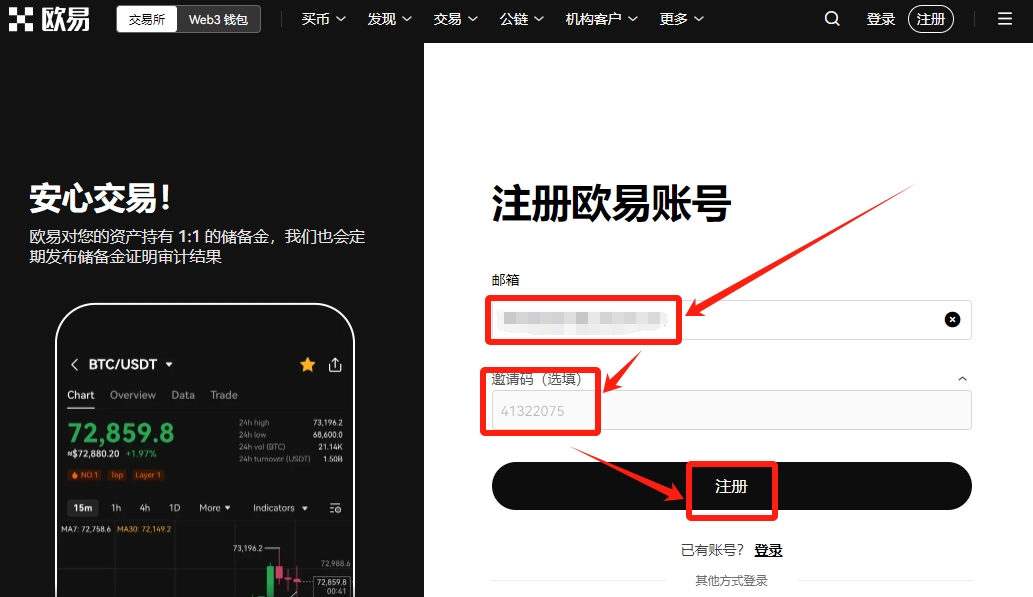
Task: Click the yellow favorite star icon
Action: pyautogui.click(x=307, y=364)
